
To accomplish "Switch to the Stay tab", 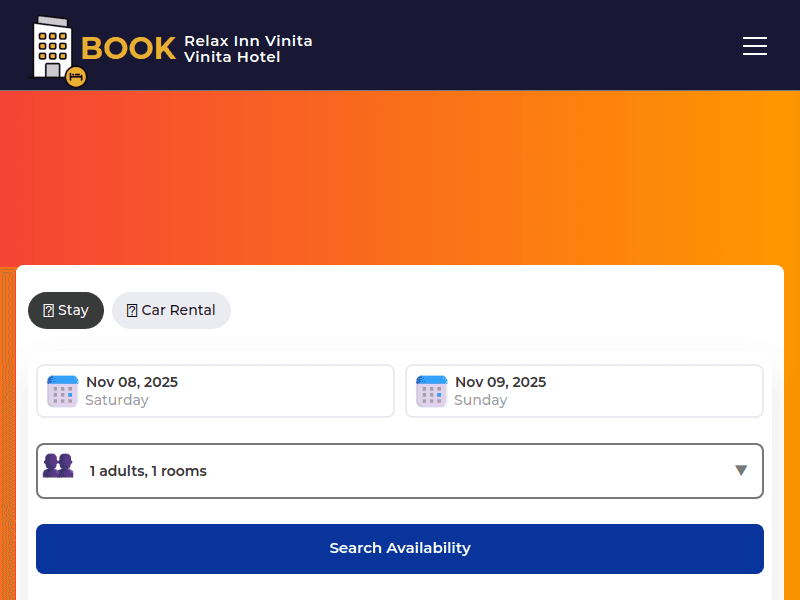I will [66, 310].
